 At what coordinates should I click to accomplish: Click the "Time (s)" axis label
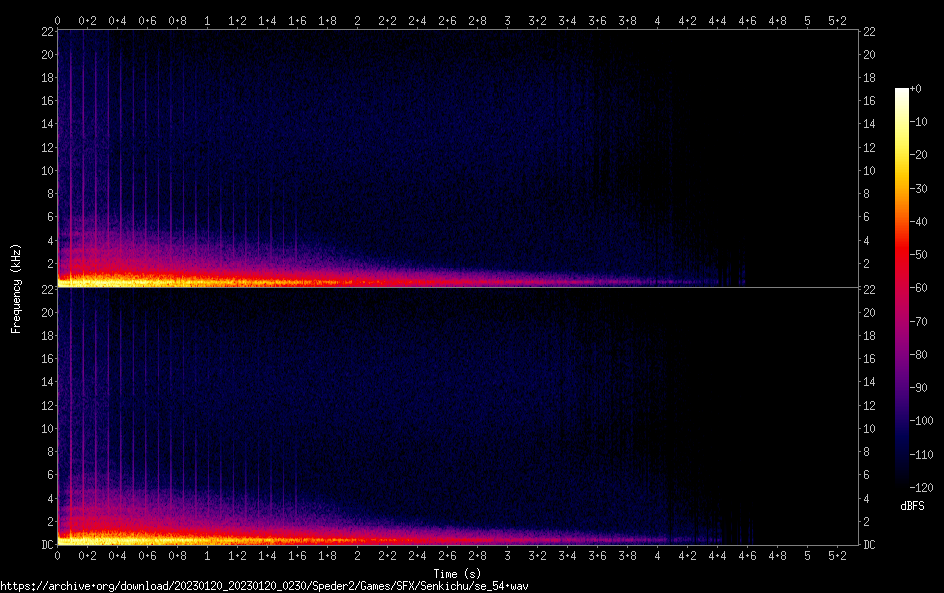[x=457, y=573]
